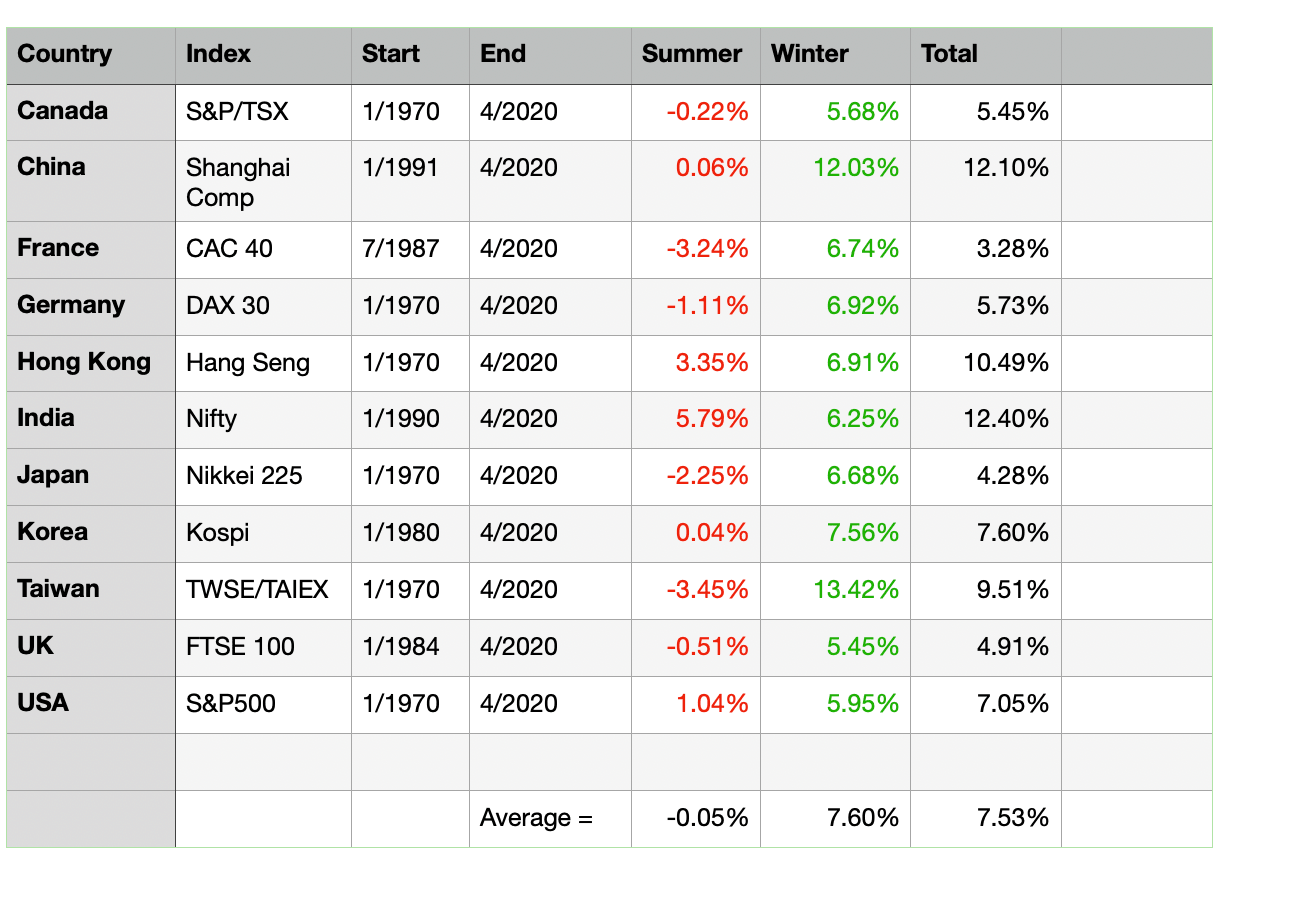Click the FTSE 100 index cell
This screenshot has width=1293, height=897.
240,646
